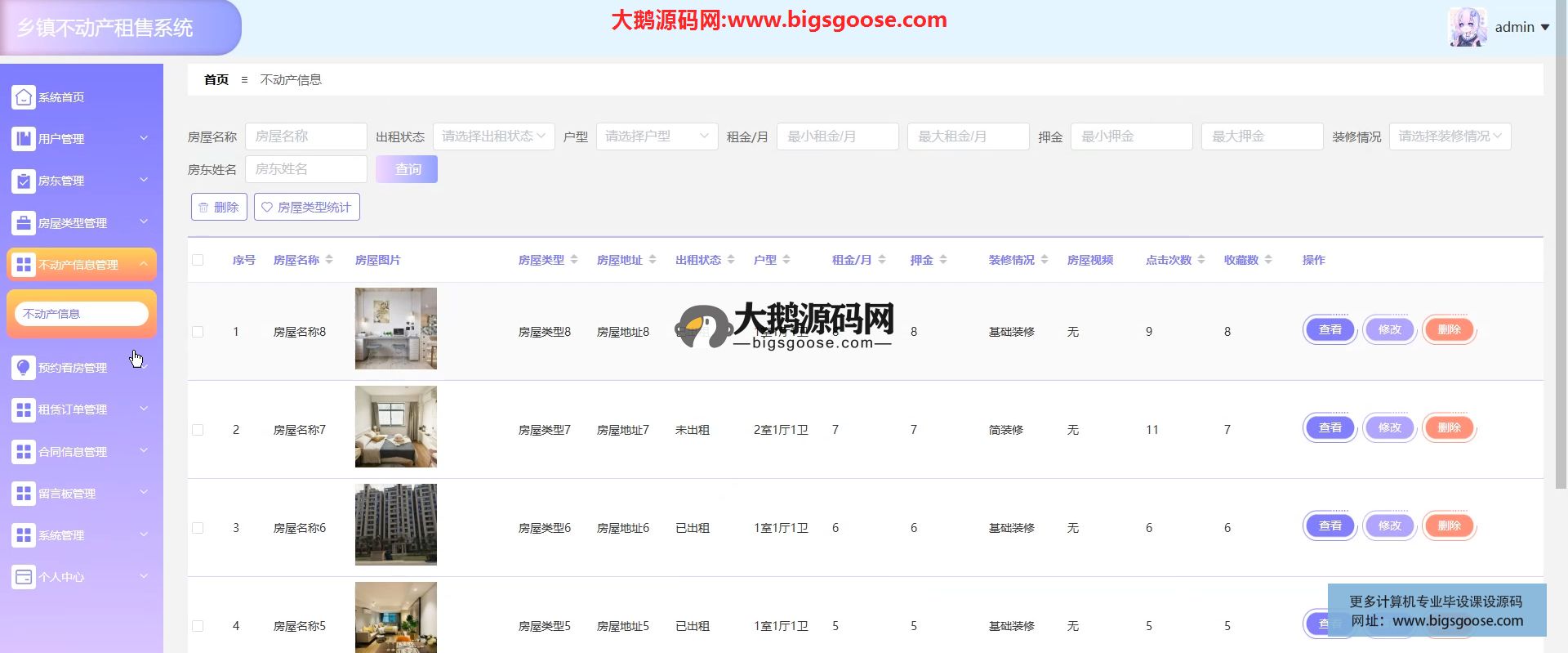Check the checkbox for row 房屋名称8
Image resolution: width=1568 pixels, height=653 pixels.
[x=198, y=332]
